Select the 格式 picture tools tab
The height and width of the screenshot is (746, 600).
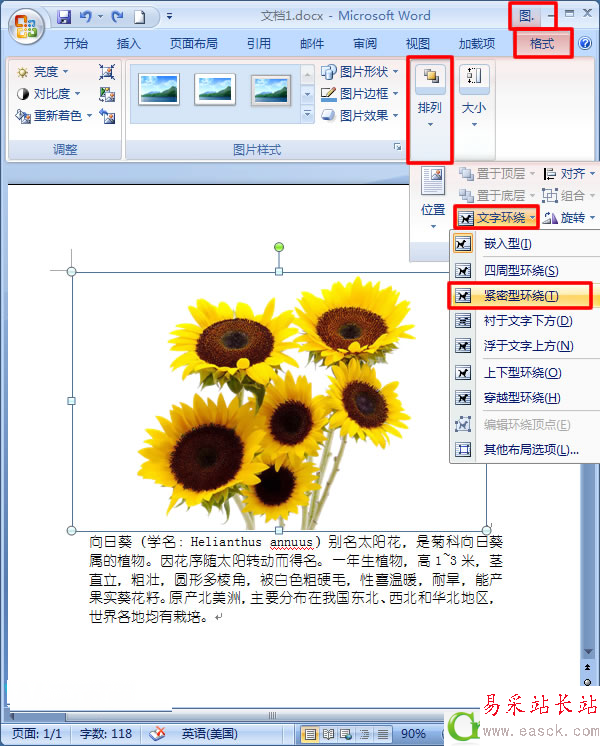[542, 44]
